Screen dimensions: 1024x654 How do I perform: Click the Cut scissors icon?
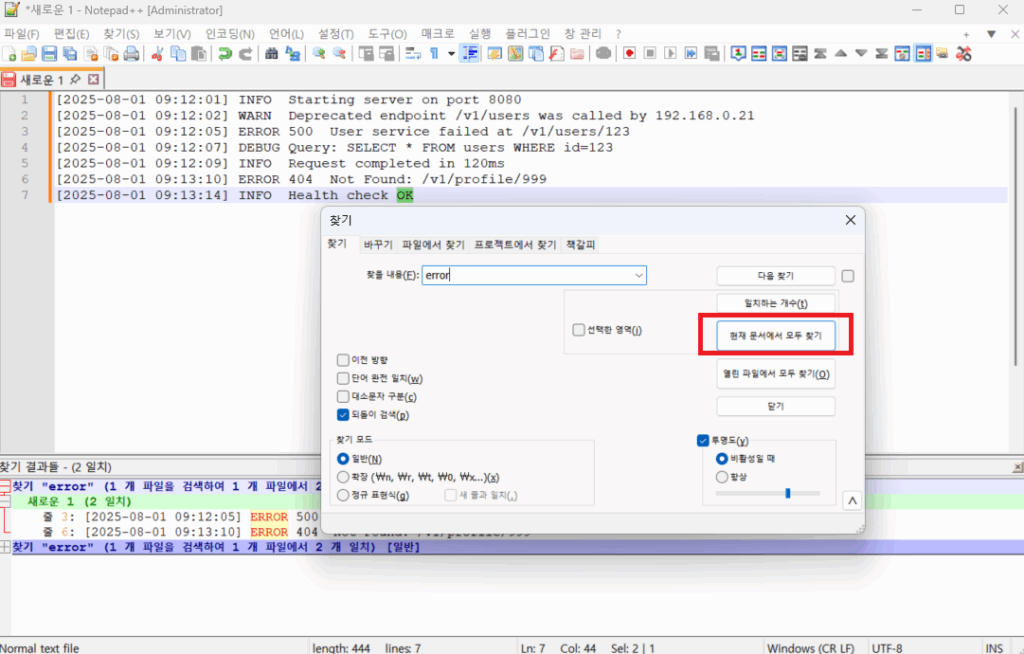click(x=158, y=54)
